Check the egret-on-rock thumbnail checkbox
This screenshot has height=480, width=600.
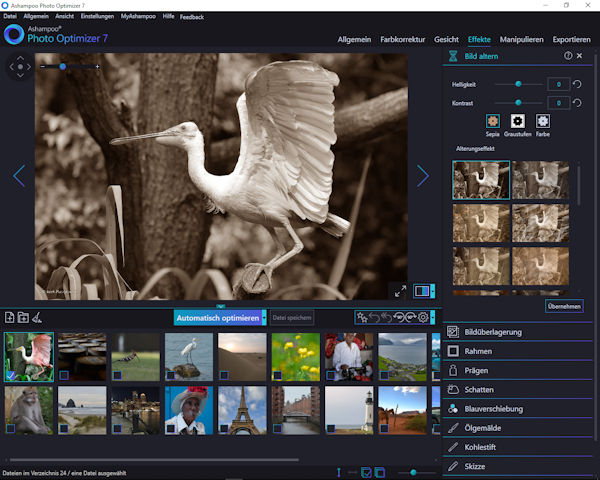click(x=171, y=375)
